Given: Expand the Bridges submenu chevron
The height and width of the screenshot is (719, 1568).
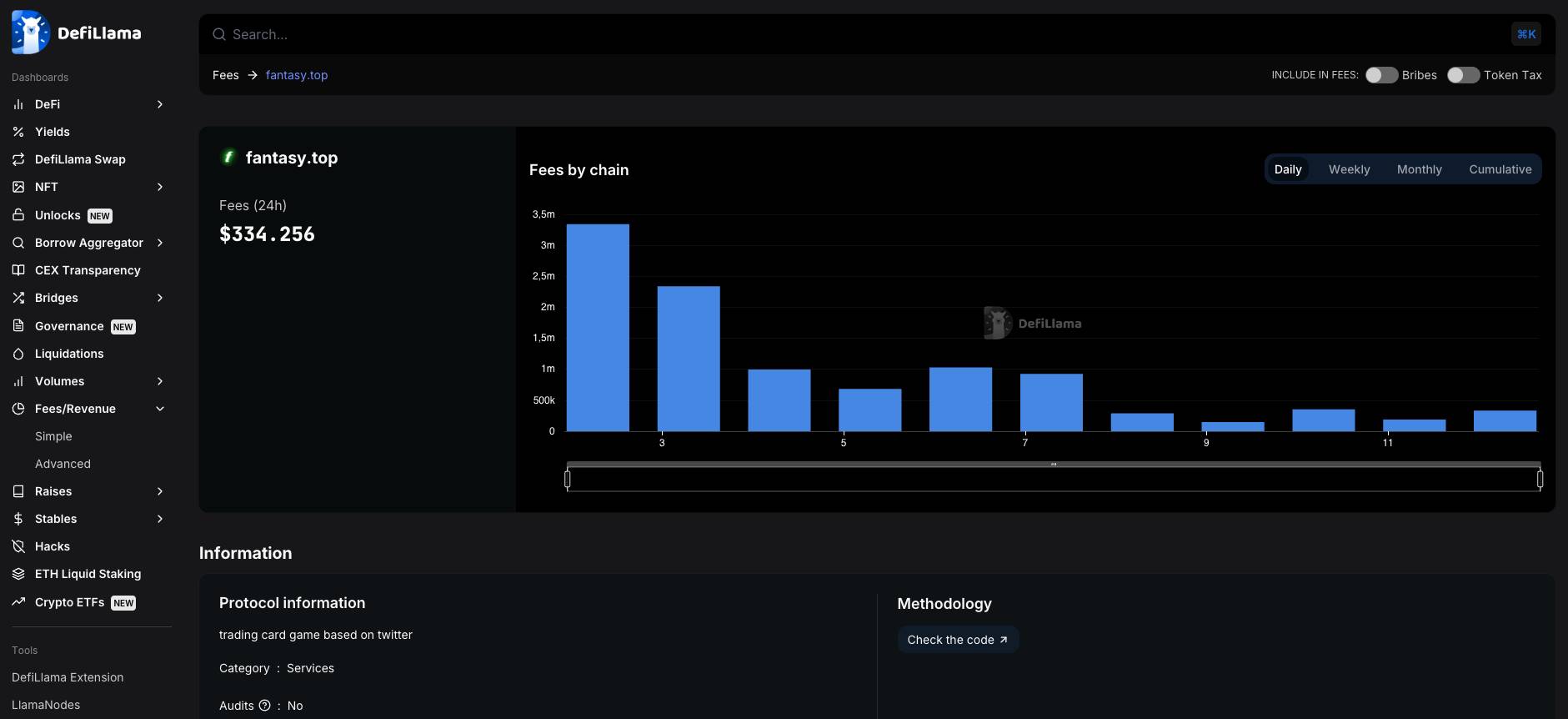Looking at the screenshot, I should coord(160,298).
